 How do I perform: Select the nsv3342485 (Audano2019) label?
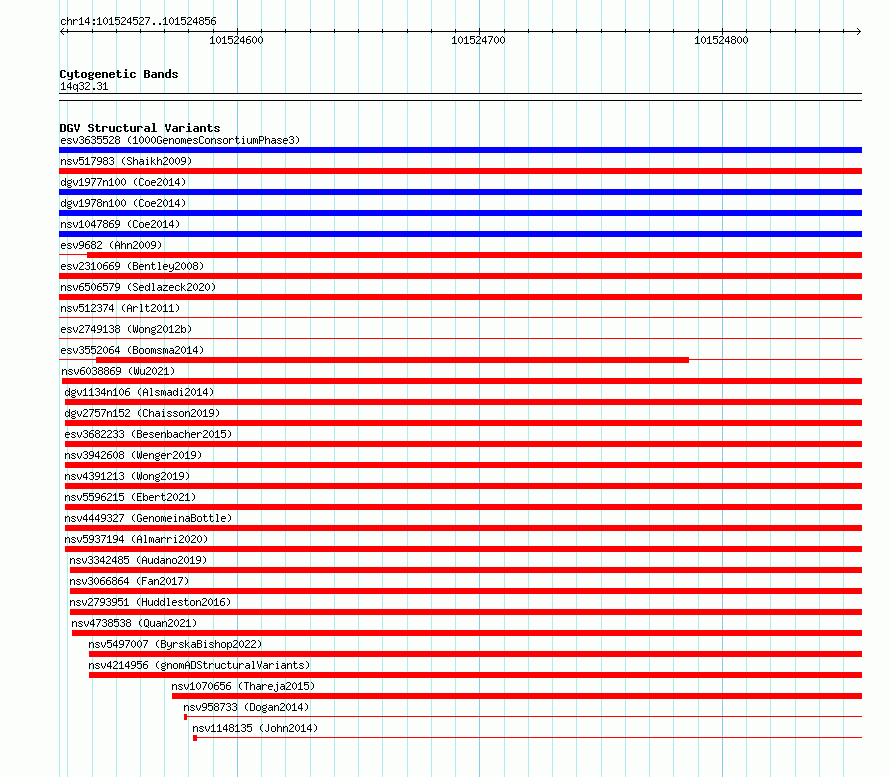click(x=138, y=560)
